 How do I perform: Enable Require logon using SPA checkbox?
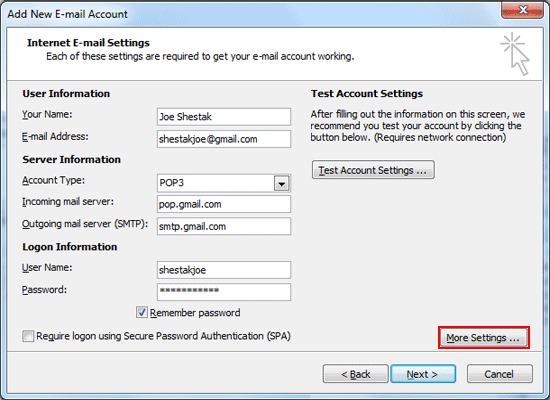pyautogui.click(x=28, y=336)
